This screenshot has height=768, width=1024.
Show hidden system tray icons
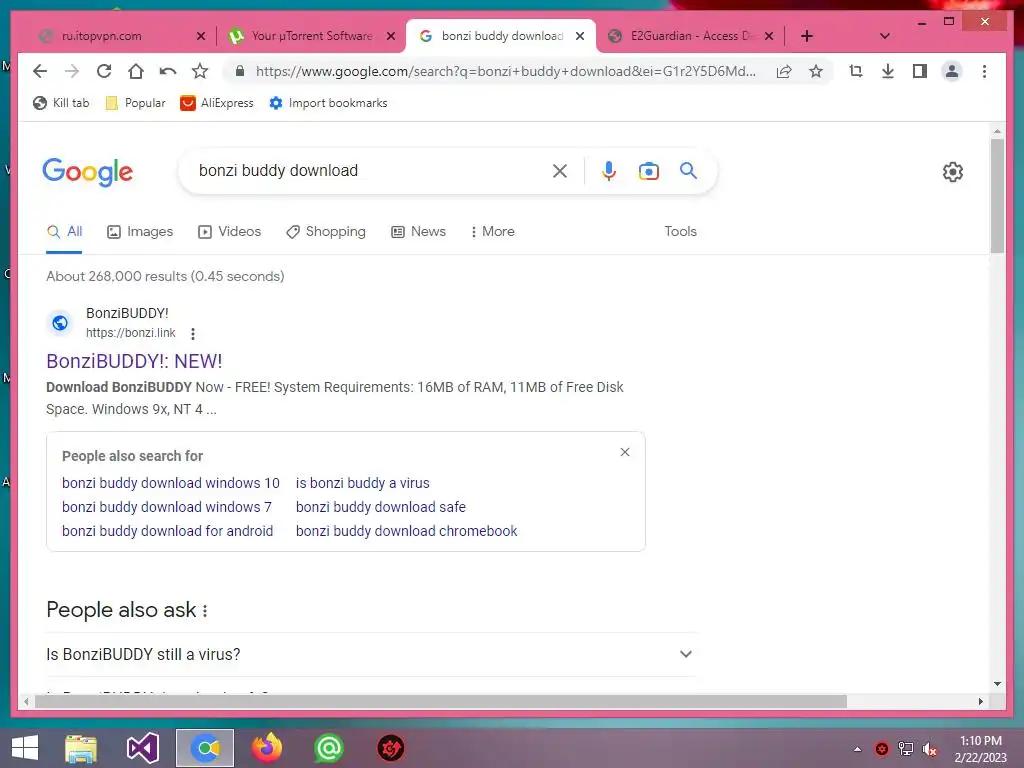coord(857,749)
